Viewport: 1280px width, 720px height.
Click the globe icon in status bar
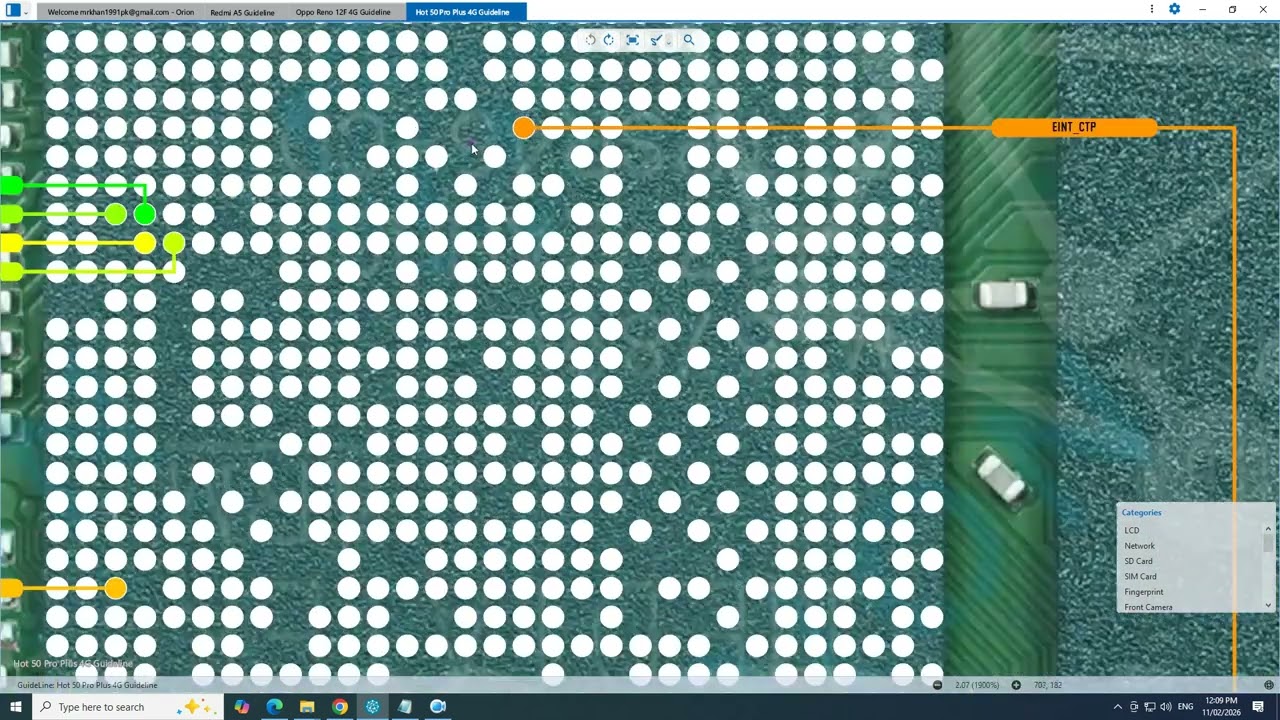click(x=1268, y=685)
